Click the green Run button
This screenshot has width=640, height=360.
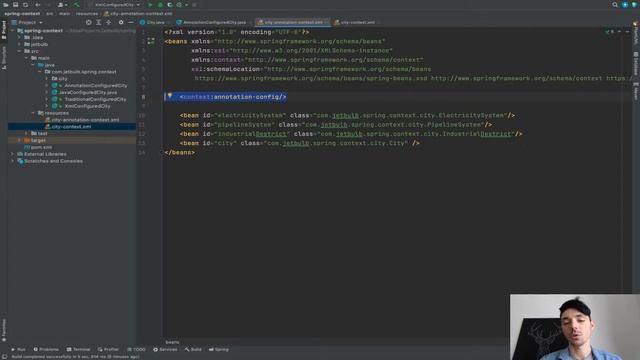[150, 4]
